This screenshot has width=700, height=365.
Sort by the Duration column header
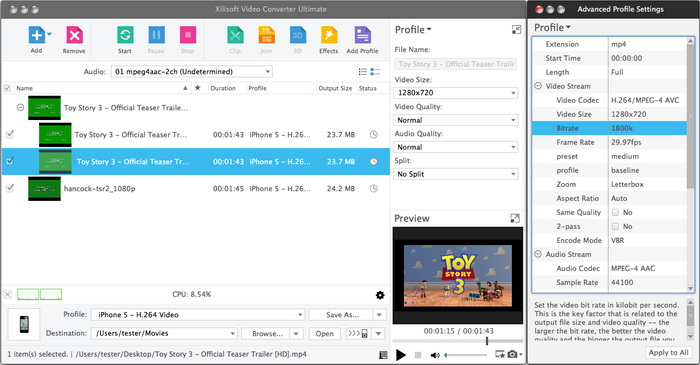pos(227,88)
